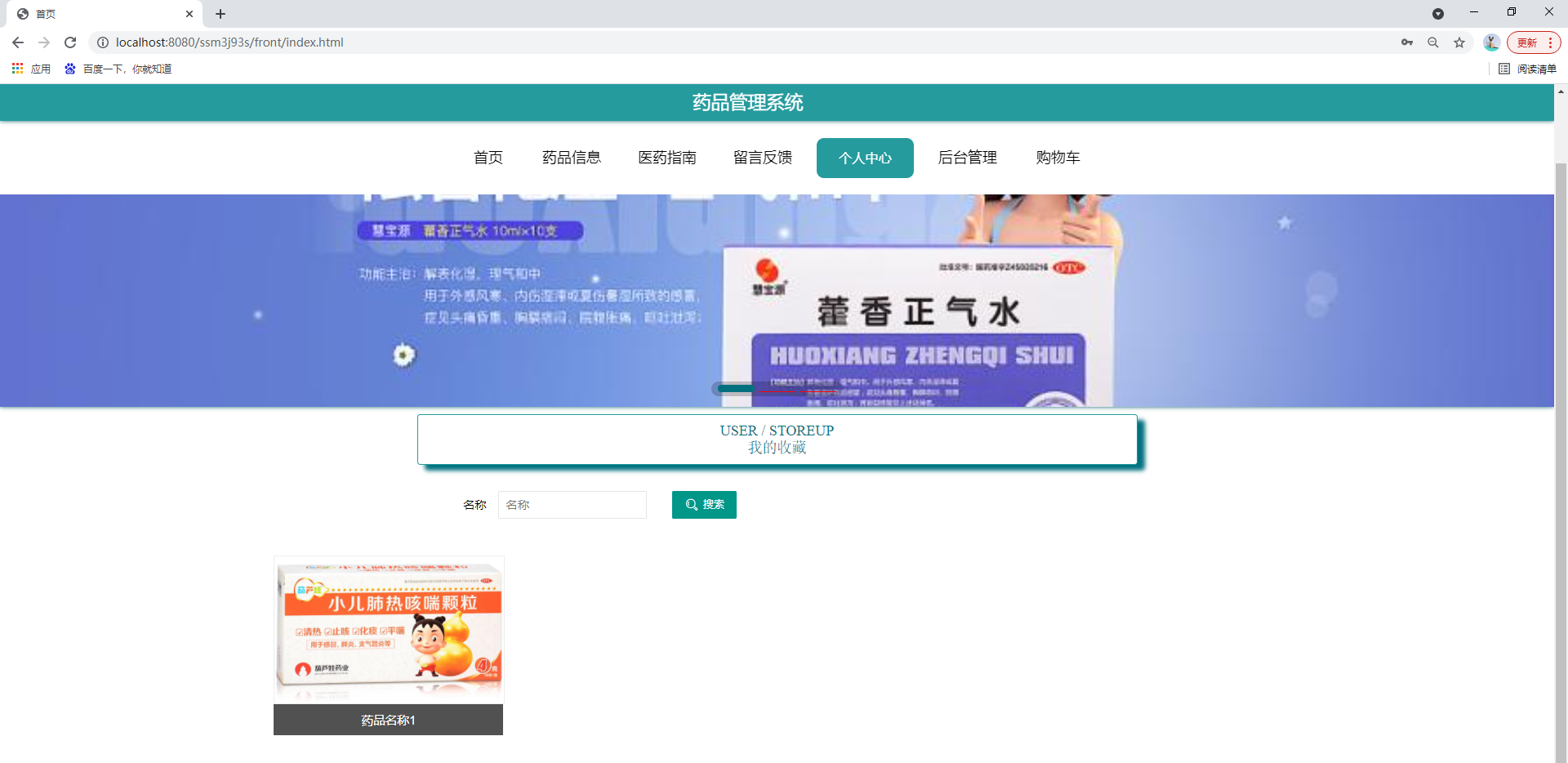
Task: Click the address bar URL
Action: tap(229, 42)
